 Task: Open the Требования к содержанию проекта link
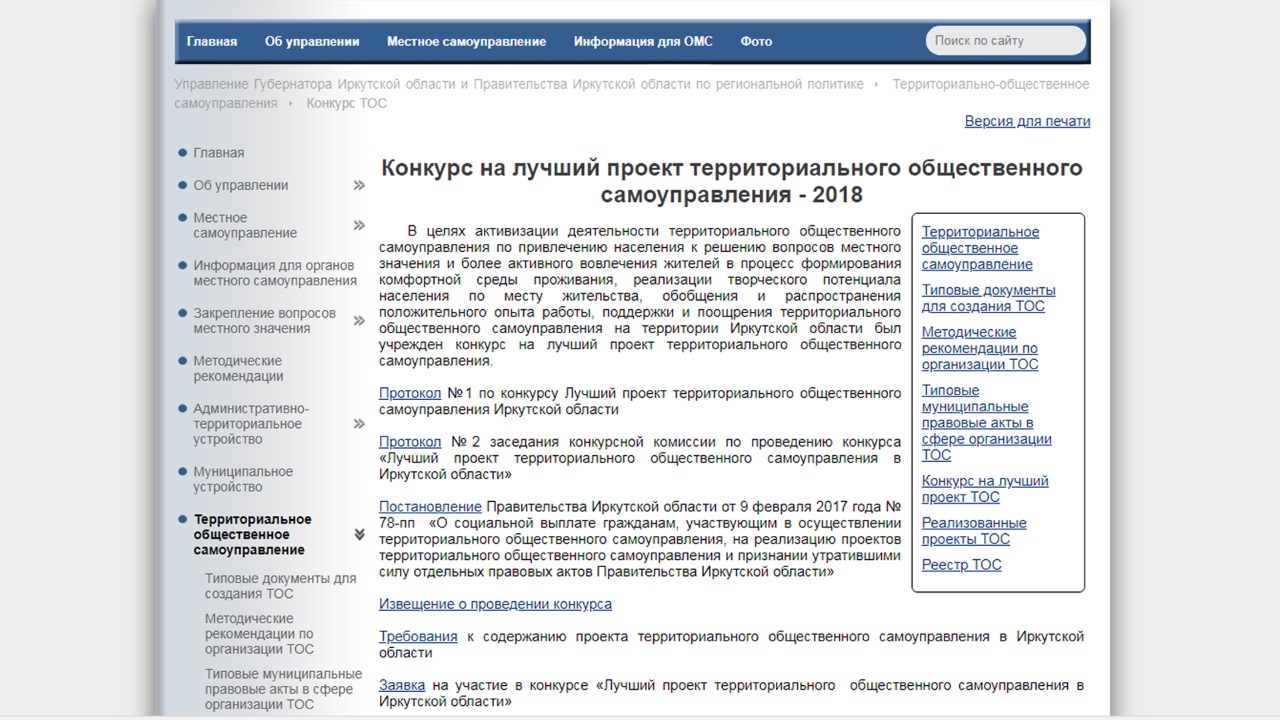tap(418, 636)
